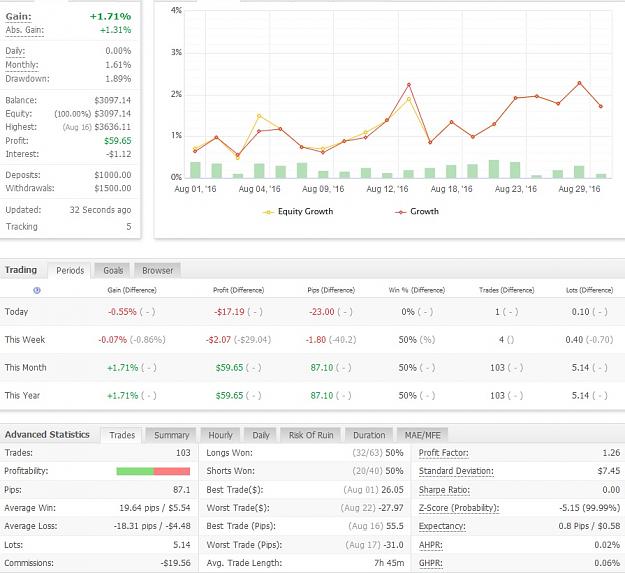
Task: Click the Trades (Difference) column header
Action: click(x=506, y=290)
